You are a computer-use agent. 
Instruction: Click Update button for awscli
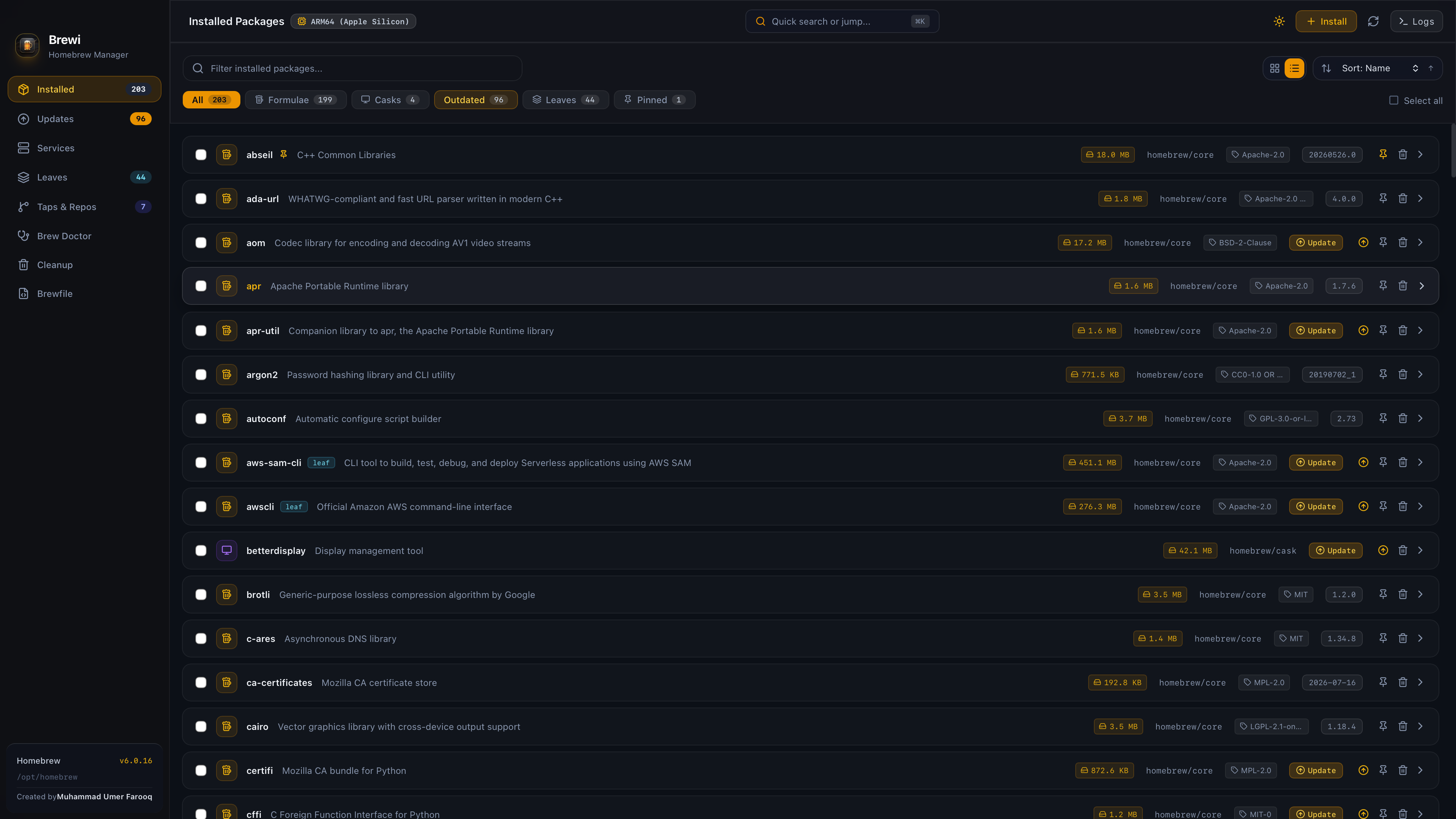(1316, 507)
